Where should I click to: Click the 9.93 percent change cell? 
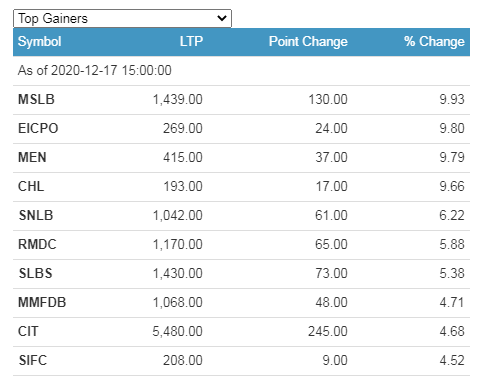click(452, 99)
